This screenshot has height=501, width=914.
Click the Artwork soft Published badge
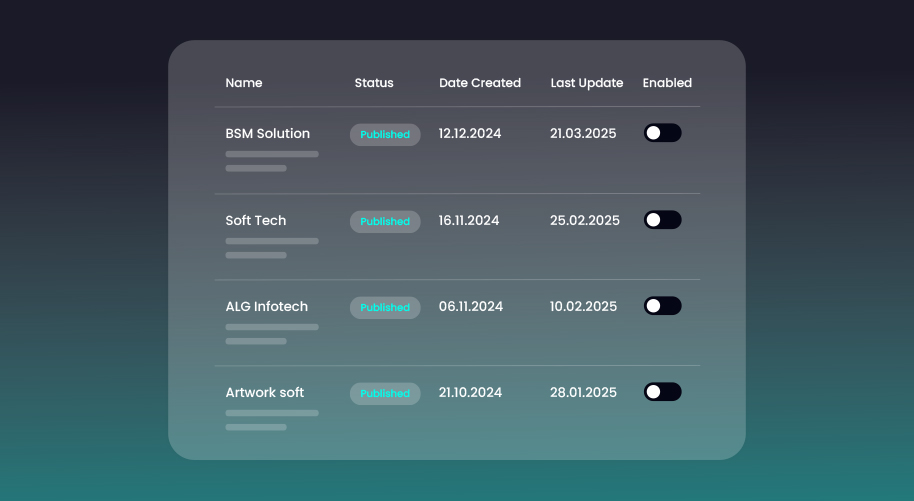pyautogui.click(x=385, y=394)
